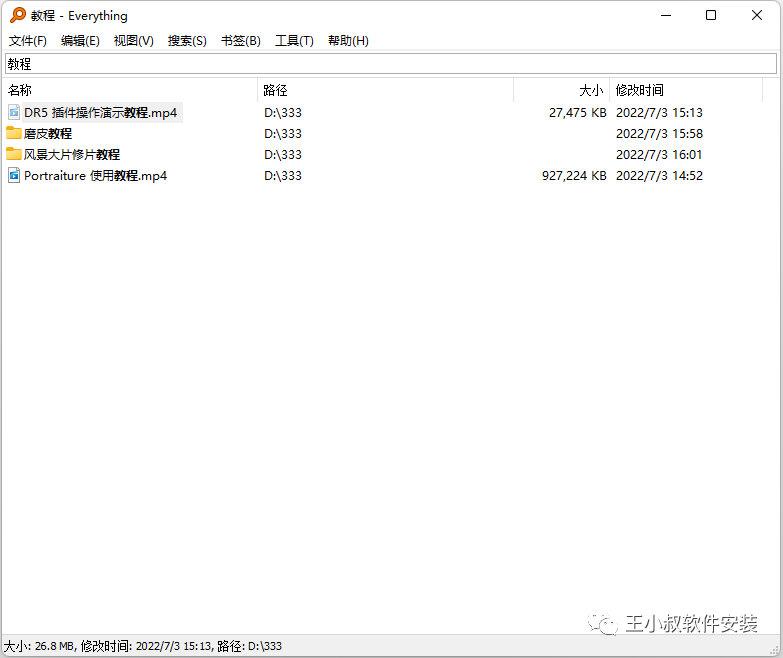Click the D:\333 path of the Portraiture row
The image size is (783, 658).
coord(283,176)
